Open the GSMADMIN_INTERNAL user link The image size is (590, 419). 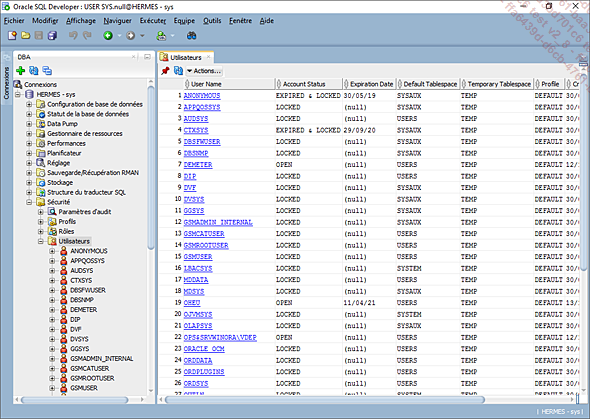coord(218,222)
